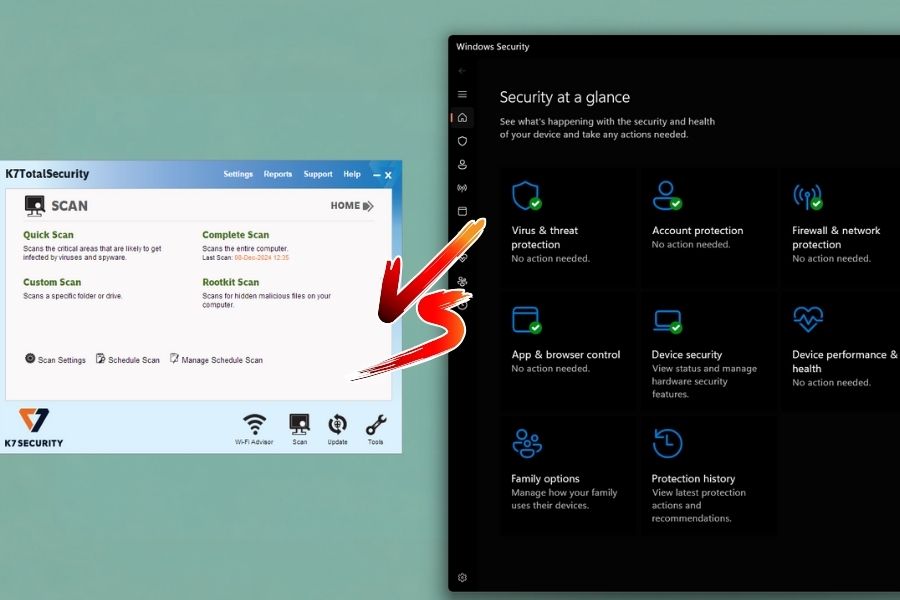Open Scan Settings in K7
Image resolution: width=900 pixels, height=600 pixels.
54,359
